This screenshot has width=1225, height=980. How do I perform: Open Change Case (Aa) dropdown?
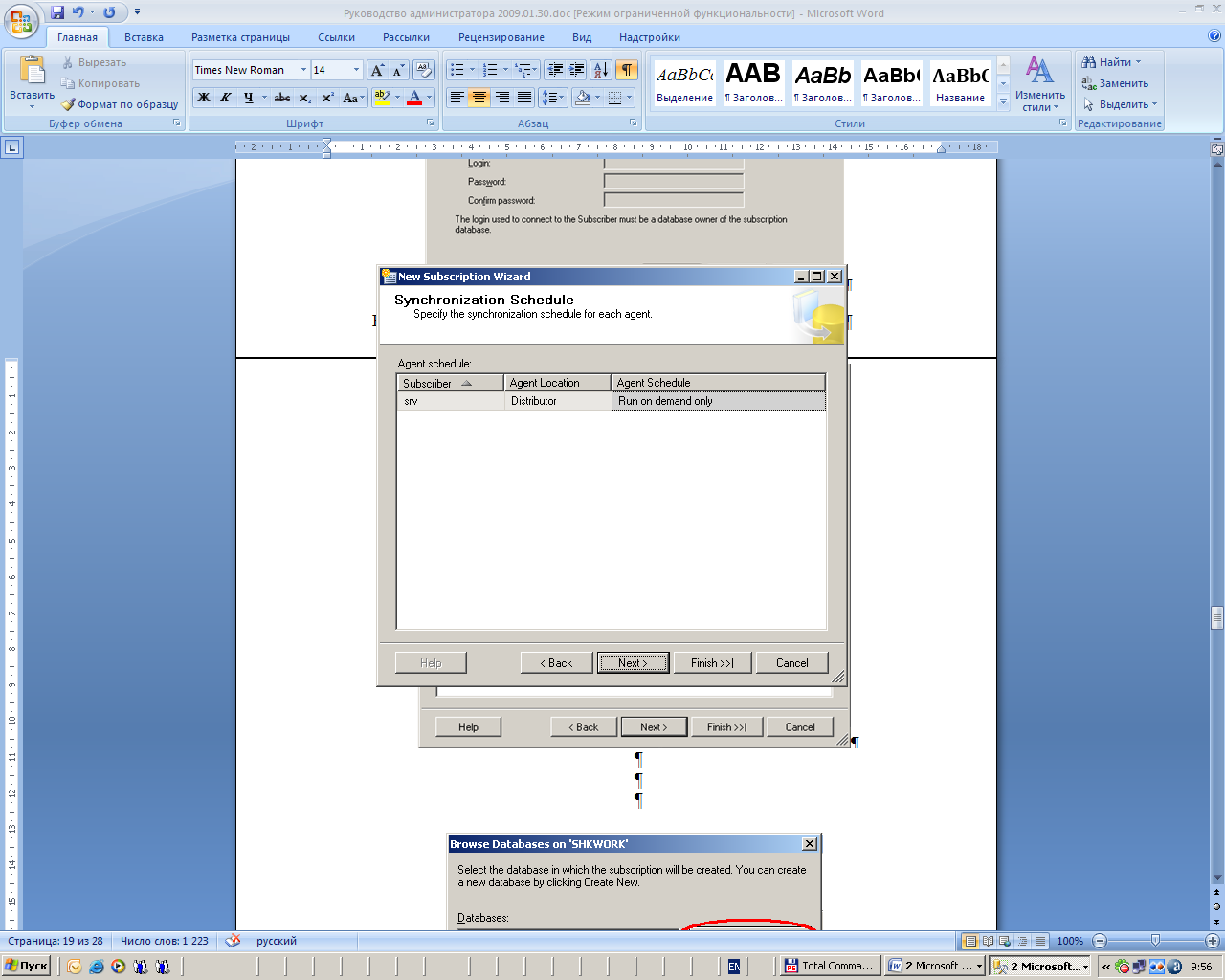[353, 98]
